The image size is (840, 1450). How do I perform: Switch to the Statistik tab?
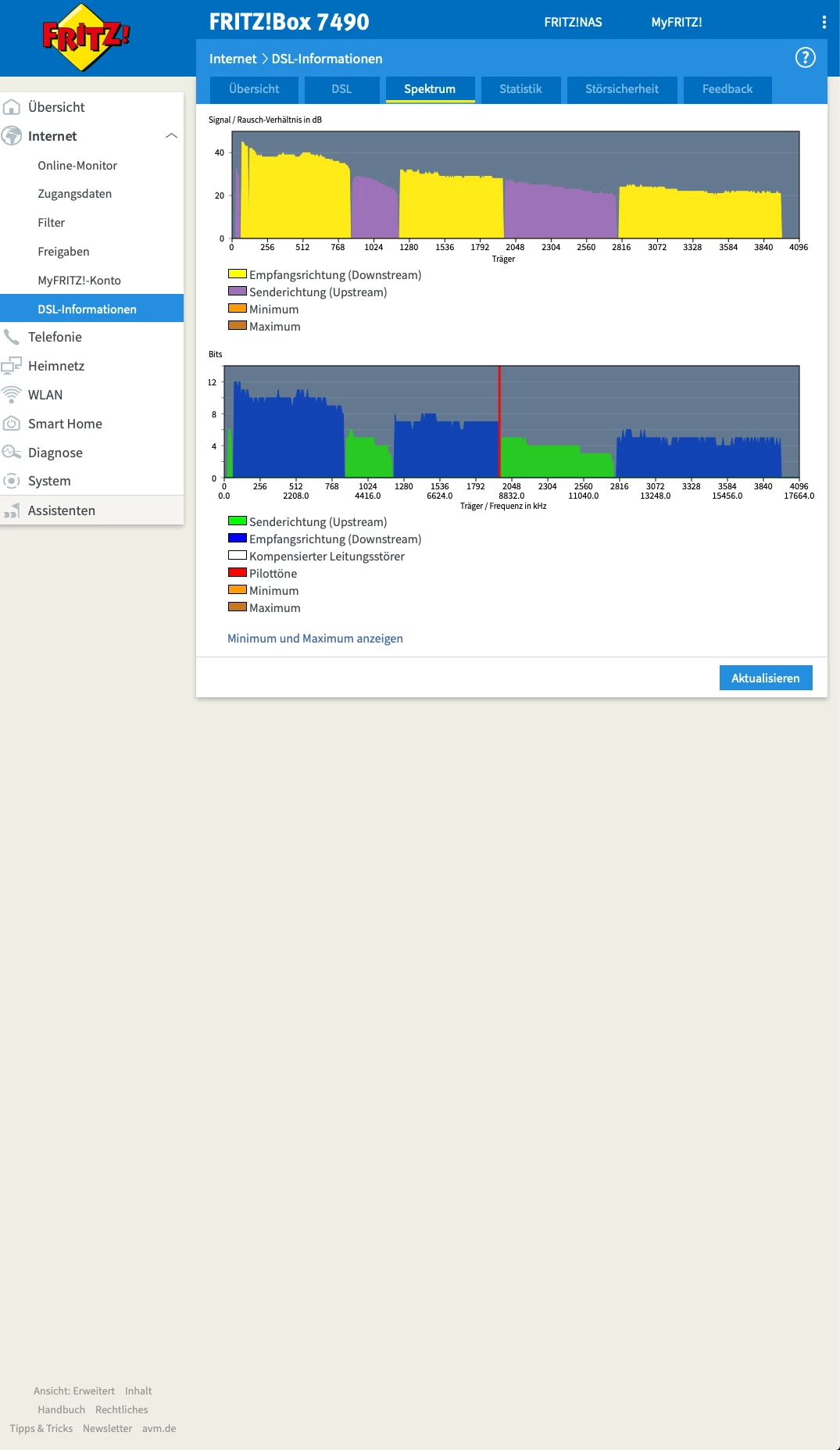tap(520, 89)
